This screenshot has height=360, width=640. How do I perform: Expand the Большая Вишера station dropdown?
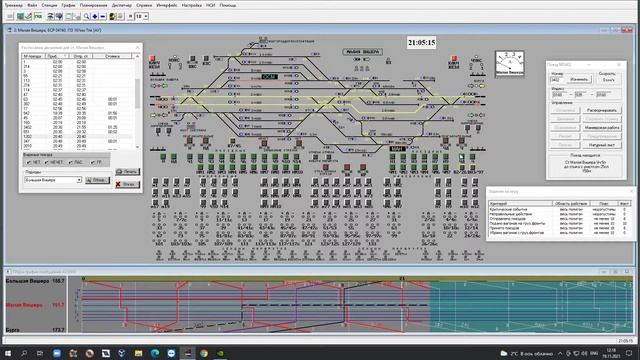coord(79,180)
